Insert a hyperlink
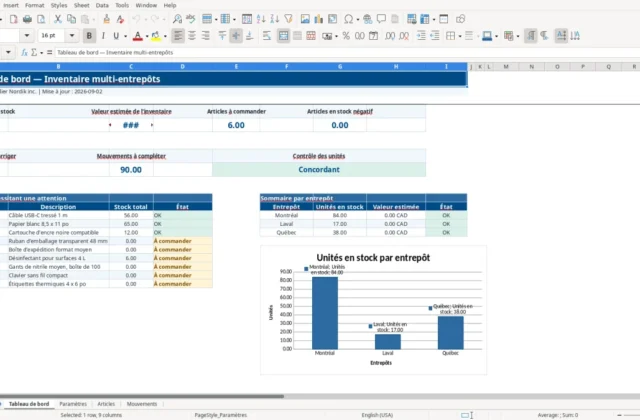The image size is (640, 420). [x=367, y=19]
